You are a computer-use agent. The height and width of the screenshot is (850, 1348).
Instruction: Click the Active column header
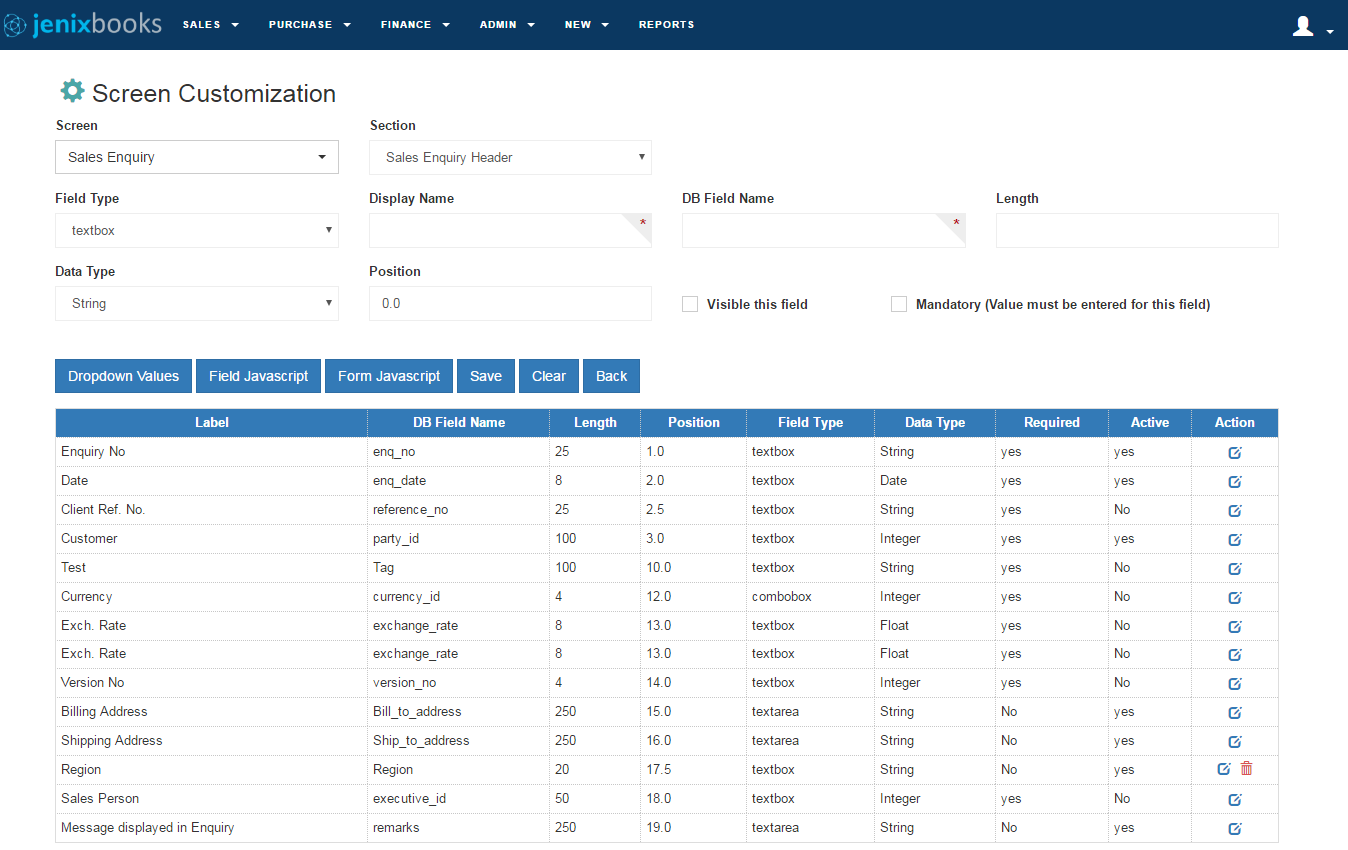[x=1150, y=422]
